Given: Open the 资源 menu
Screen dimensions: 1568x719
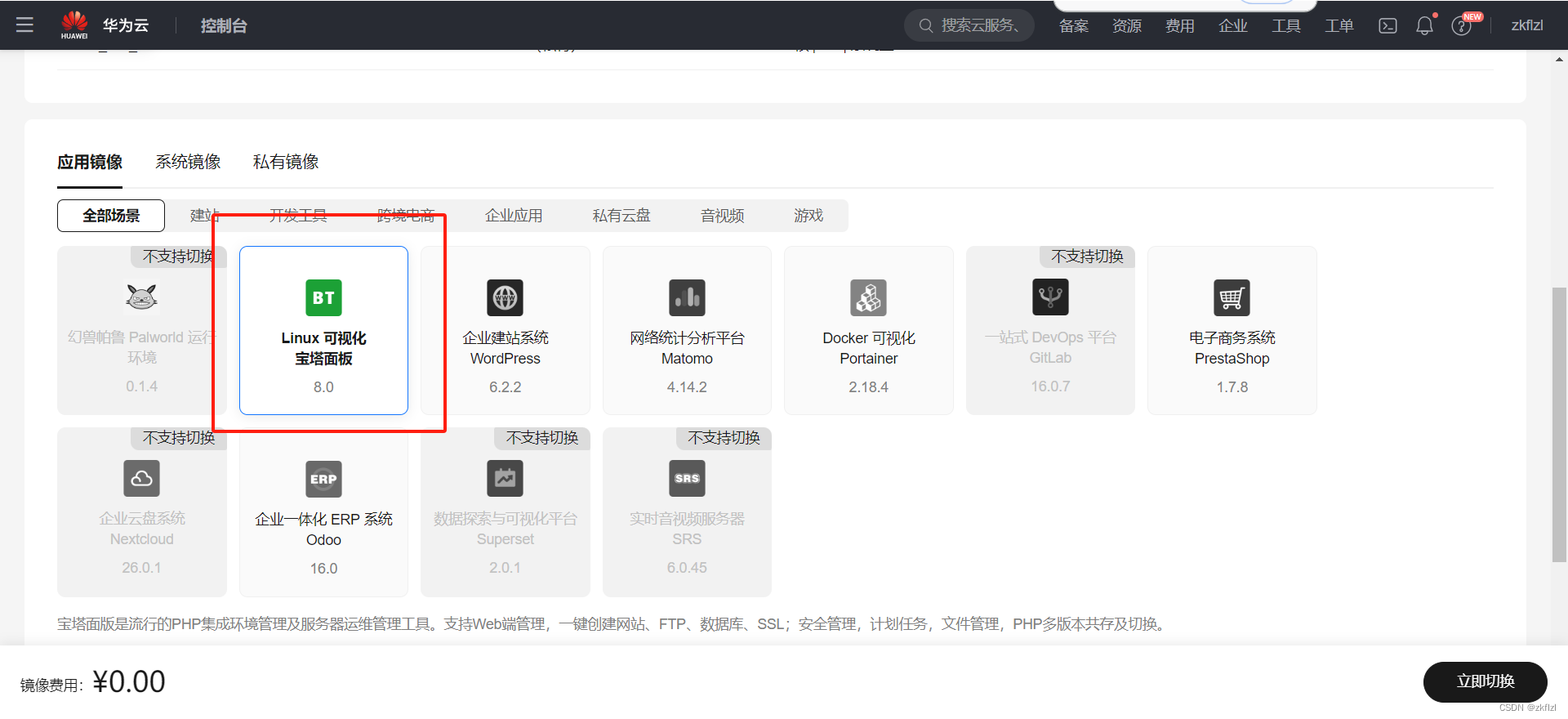Looking at the screenshot, I should pos(1126,26).
